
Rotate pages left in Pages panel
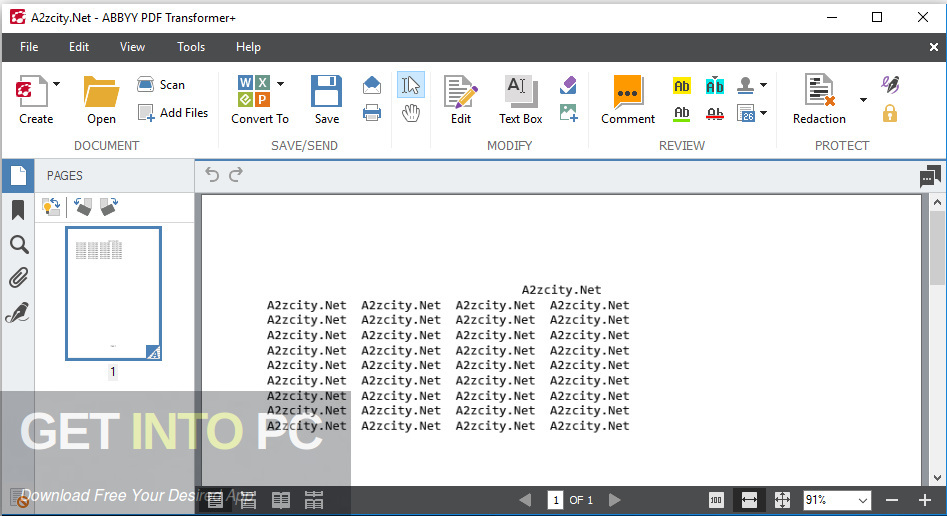pos(83,207)
